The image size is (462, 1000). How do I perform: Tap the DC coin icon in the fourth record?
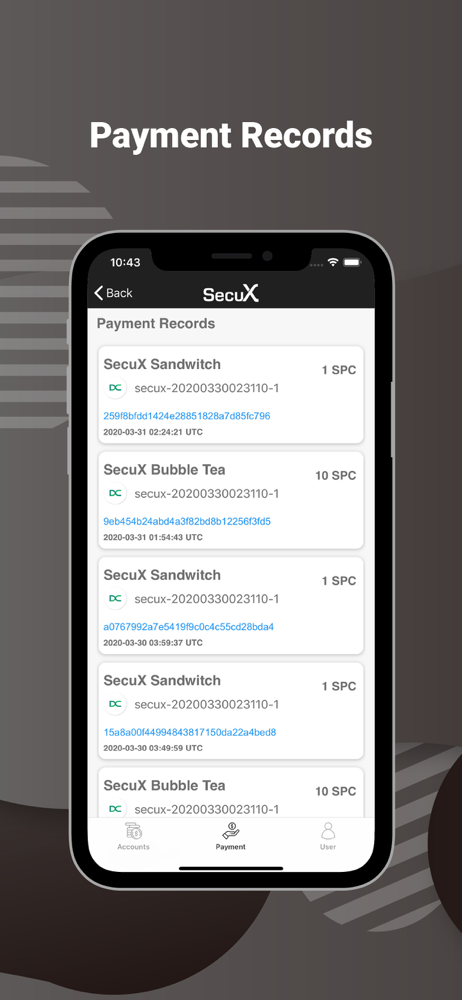(x=116, y=704)
